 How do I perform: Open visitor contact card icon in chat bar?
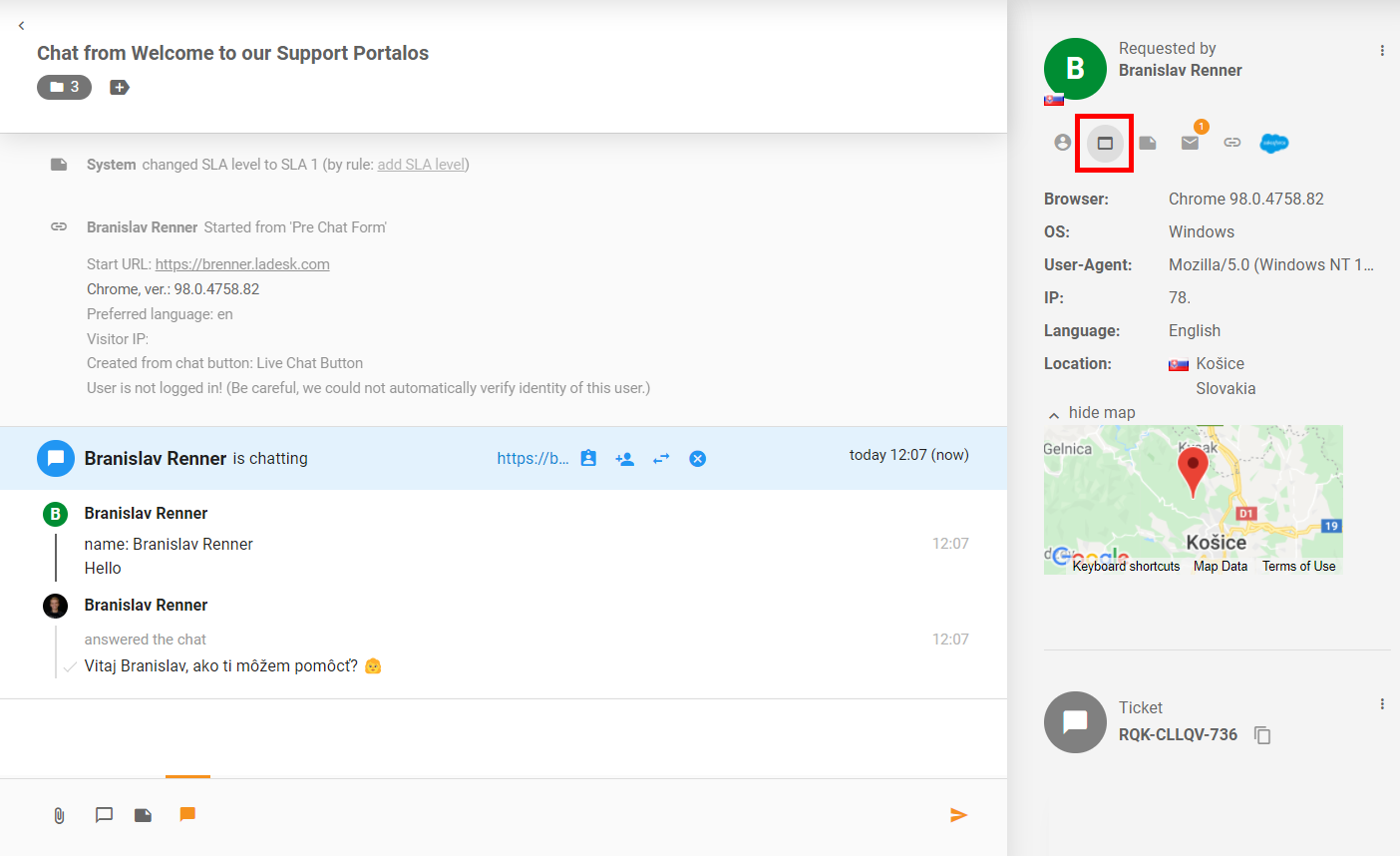pos(588,459)
